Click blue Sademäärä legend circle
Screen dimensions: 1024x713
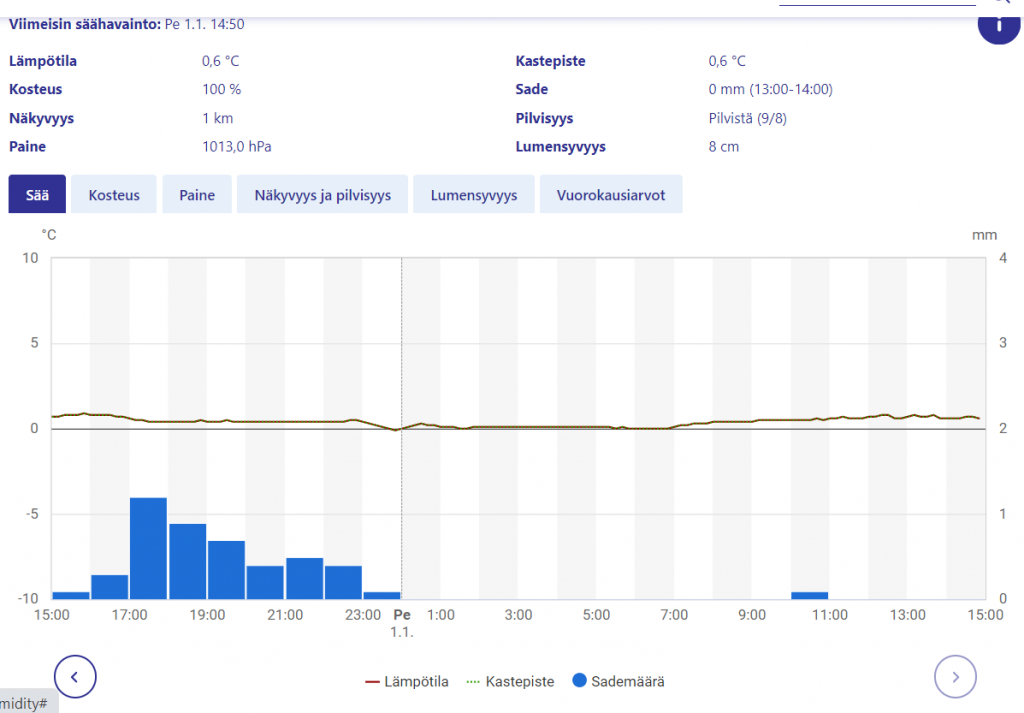pyautogui.click(x=577, y=682)
